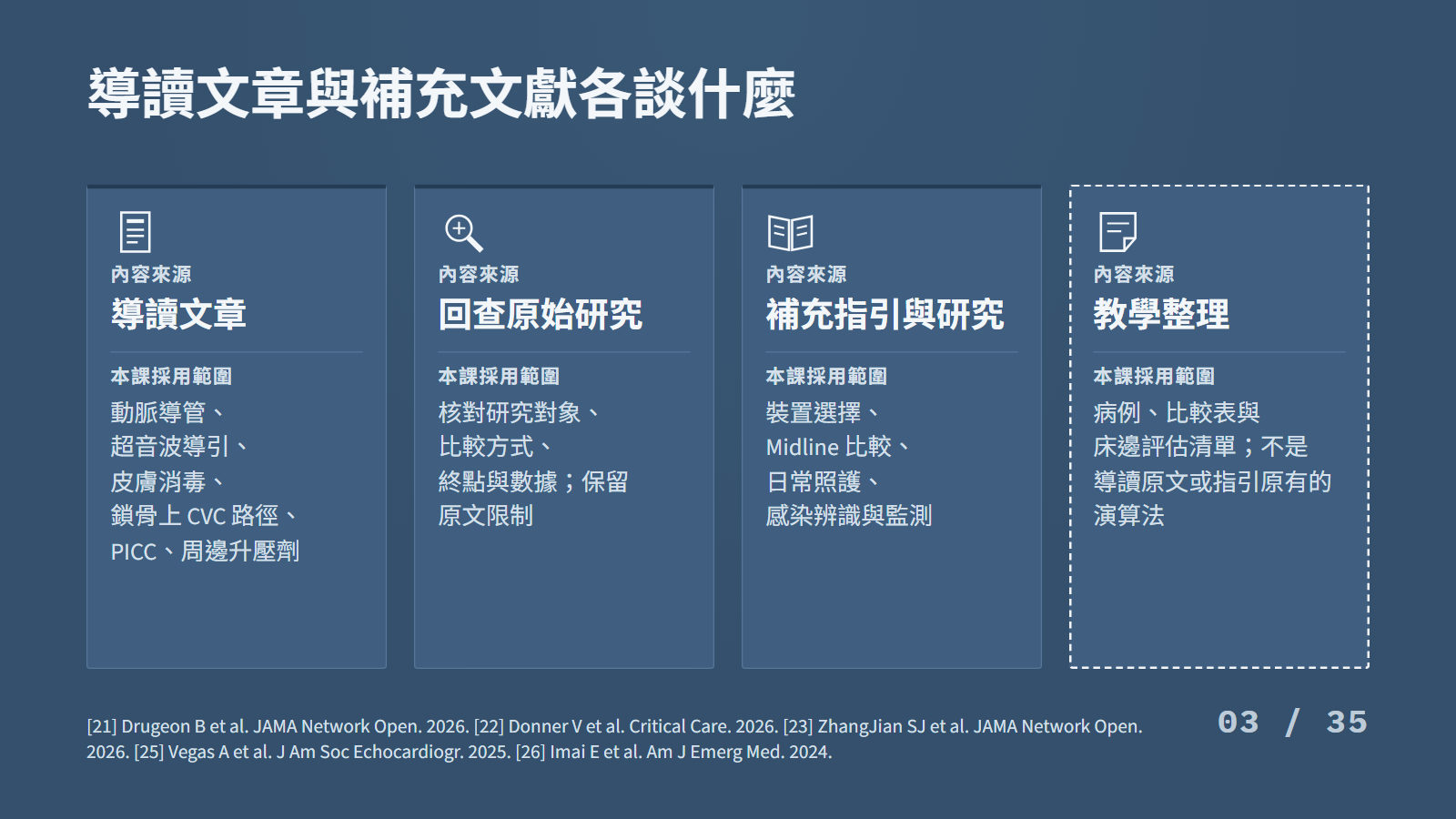Click the line 動脈導管、

tap(168, 413)
